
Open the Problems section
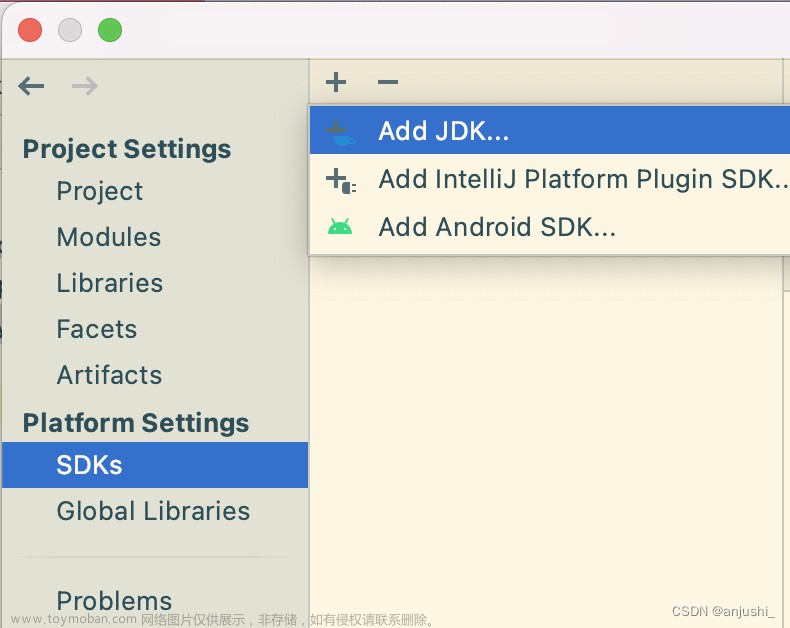click(114, 601)
